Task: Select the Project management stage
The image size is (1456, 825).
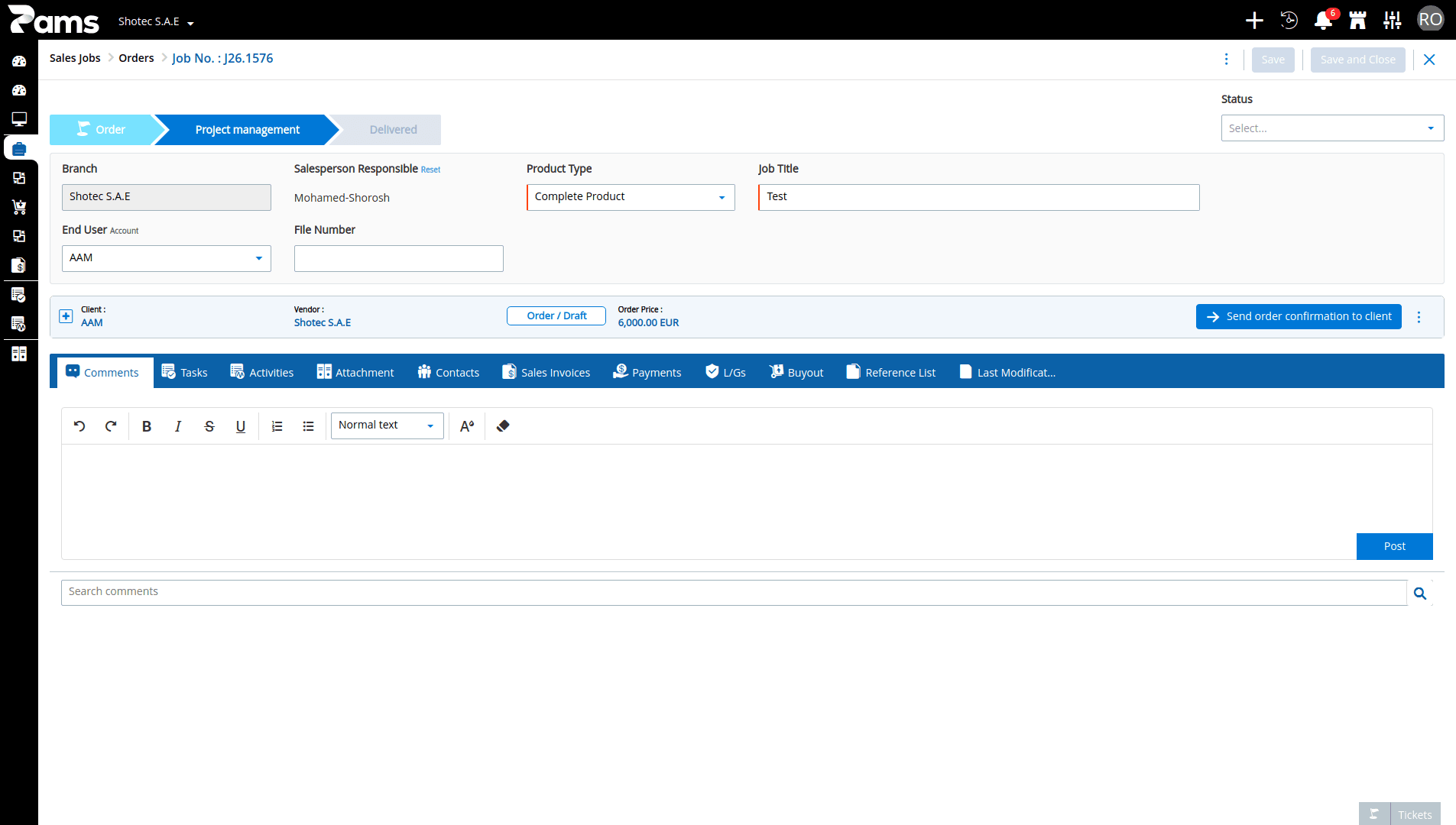Action: click(247, 130)
